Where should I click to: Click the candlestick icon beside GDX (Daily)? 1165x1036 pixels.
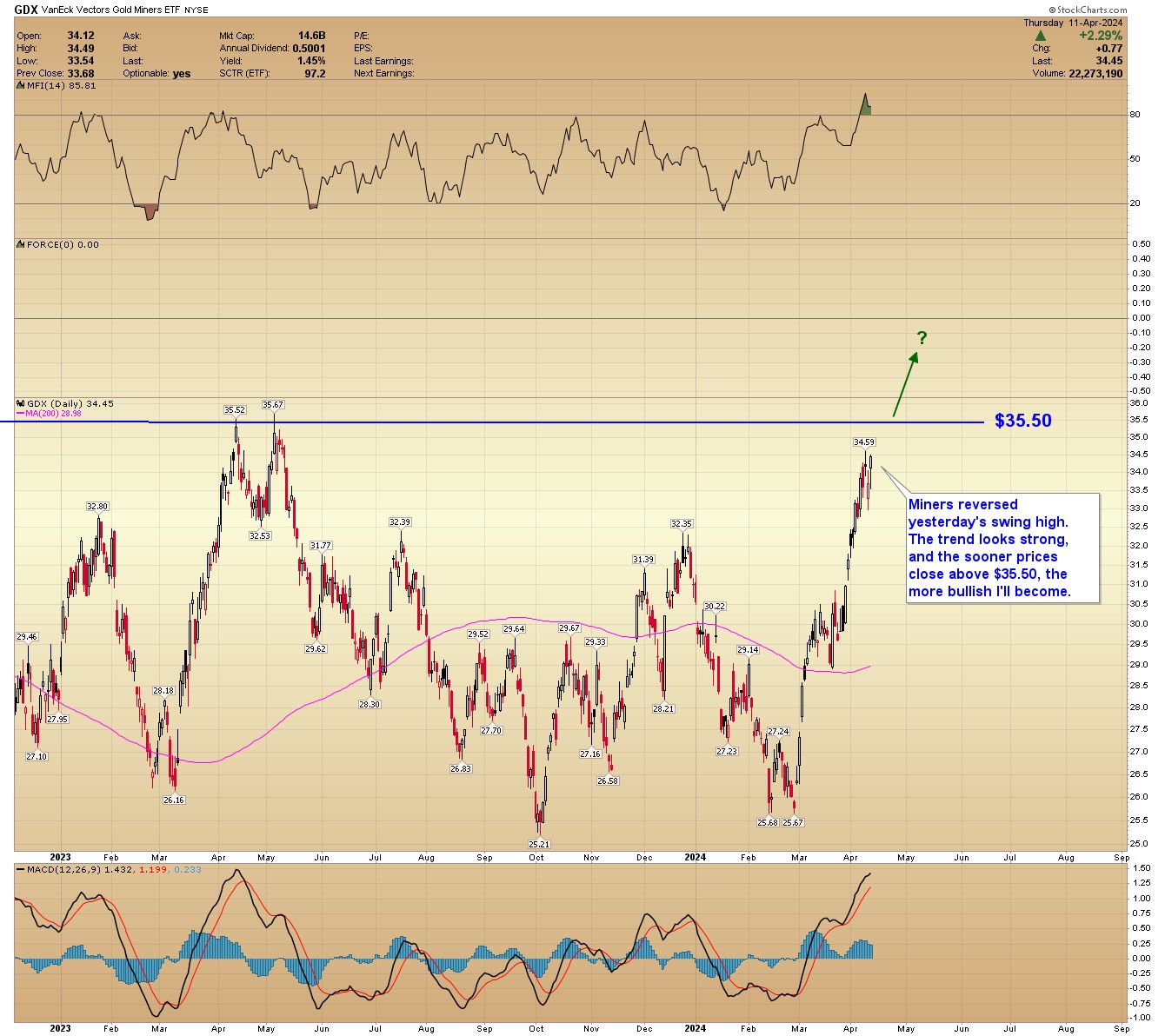pyautogui.click(x=21, y=403)
